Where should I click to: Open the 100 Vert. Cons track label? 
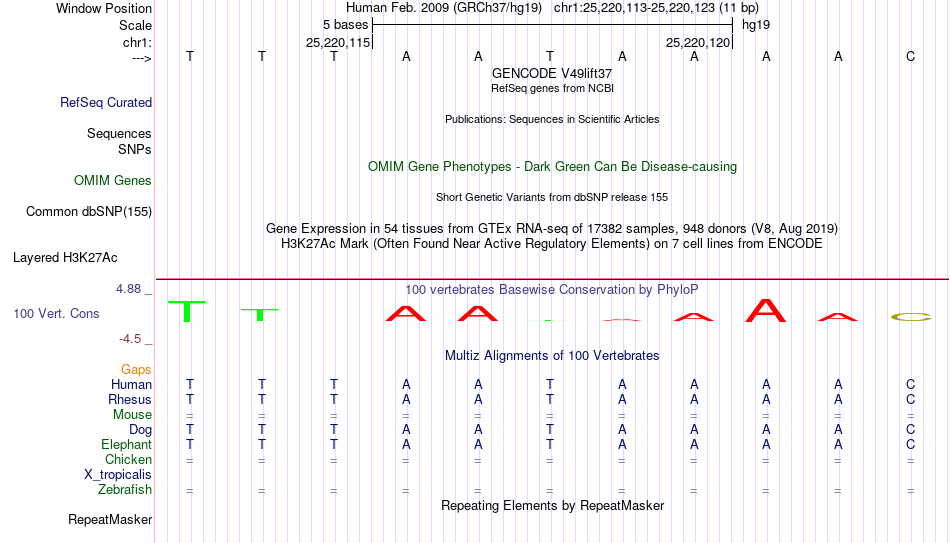point(56,313)
